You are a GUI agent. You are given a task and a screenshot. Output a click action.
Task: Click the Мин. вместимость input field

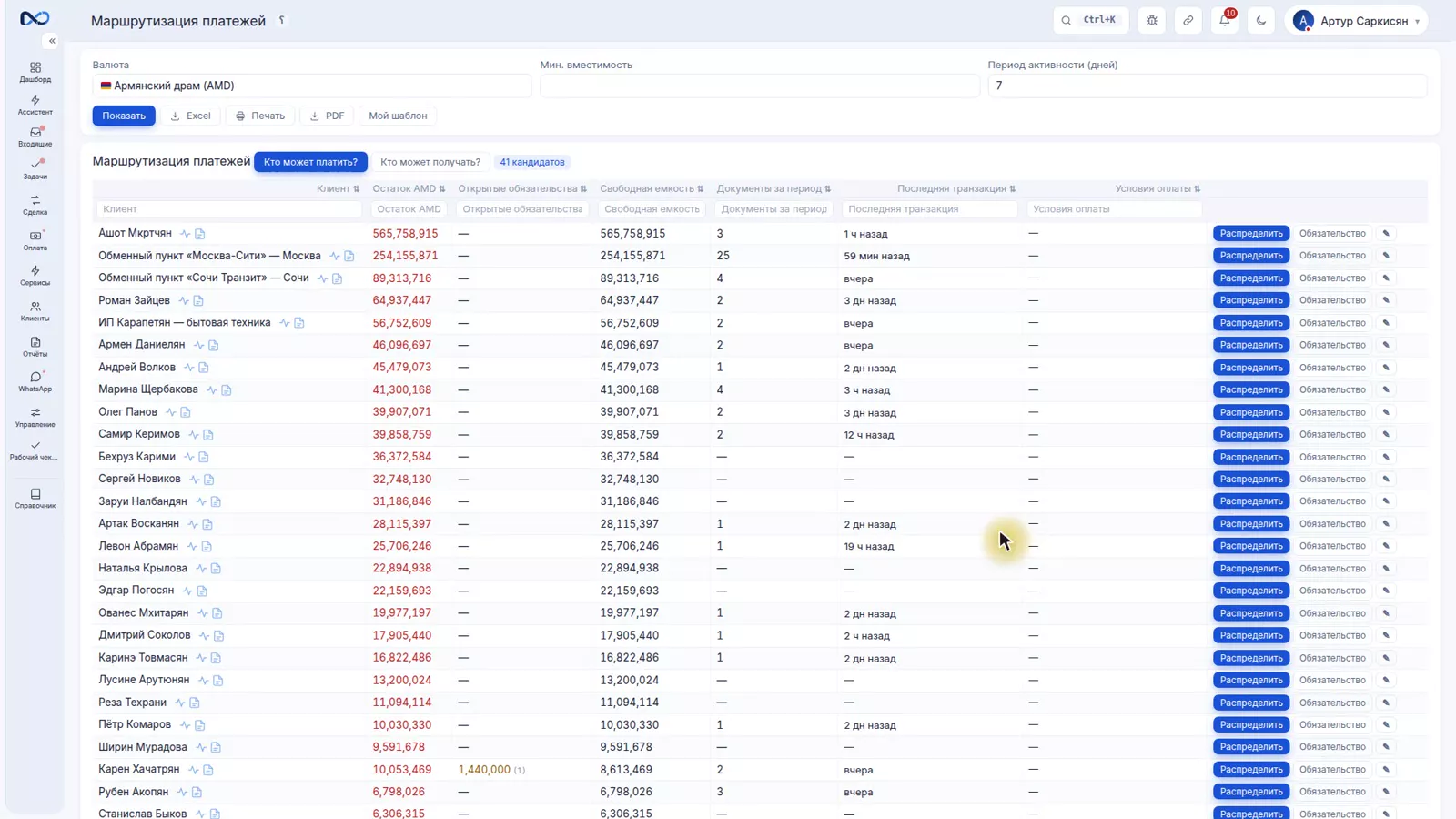tap(760, 86)
